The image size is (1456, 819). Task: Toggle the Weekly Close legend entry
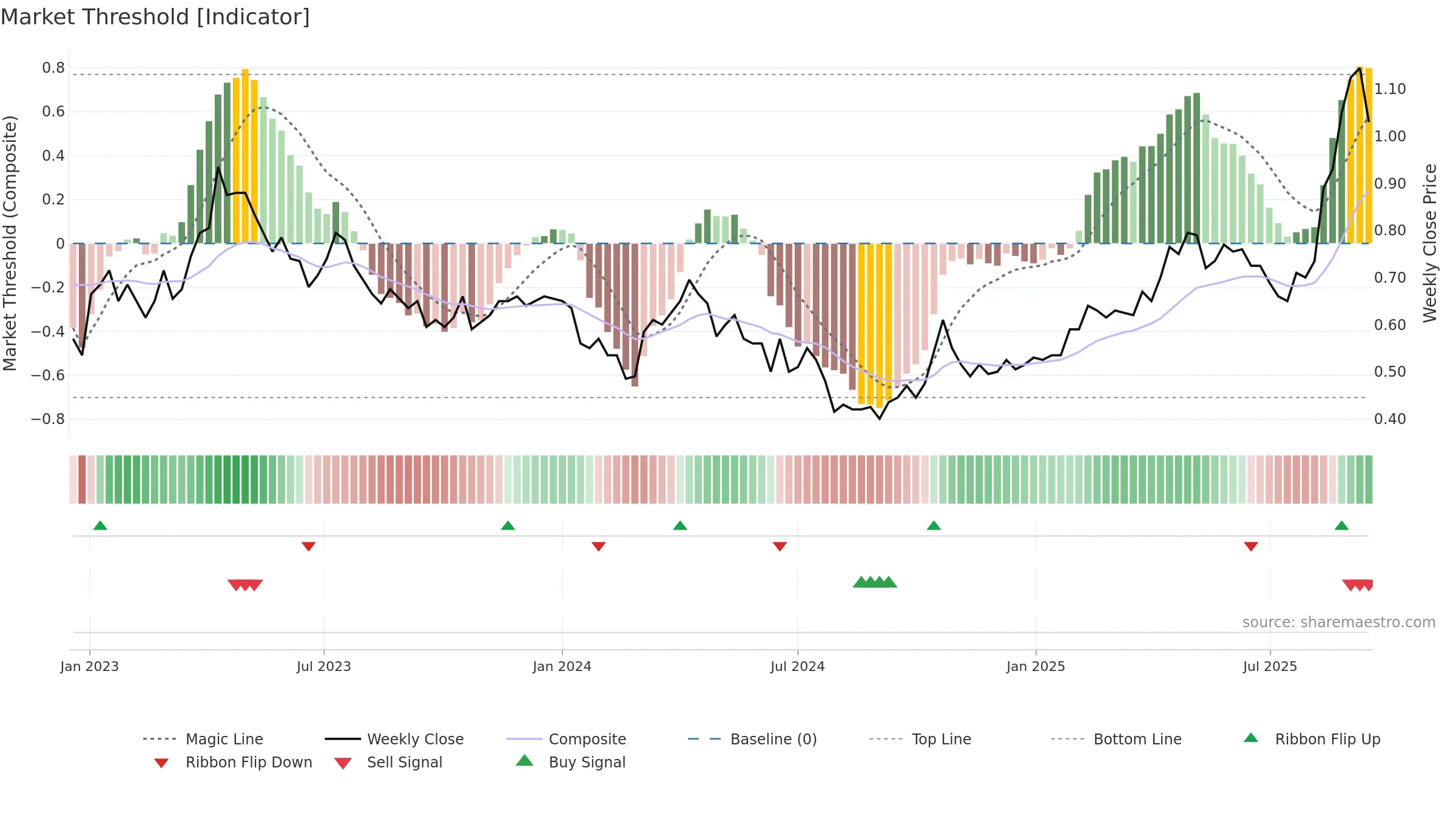click(394, 739)
